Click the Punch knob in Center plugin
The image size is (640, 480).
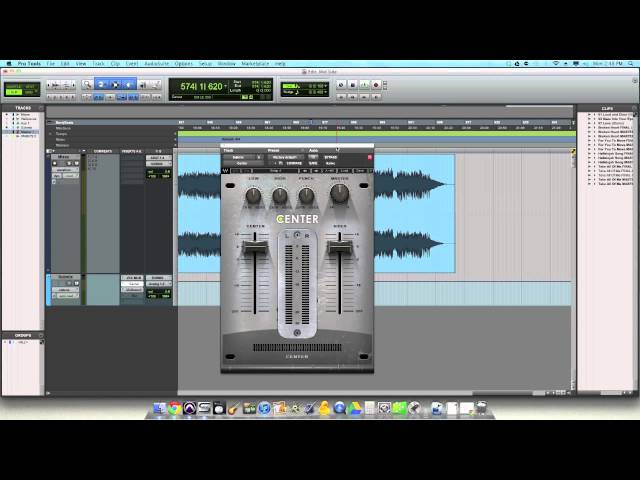point(307,196)
